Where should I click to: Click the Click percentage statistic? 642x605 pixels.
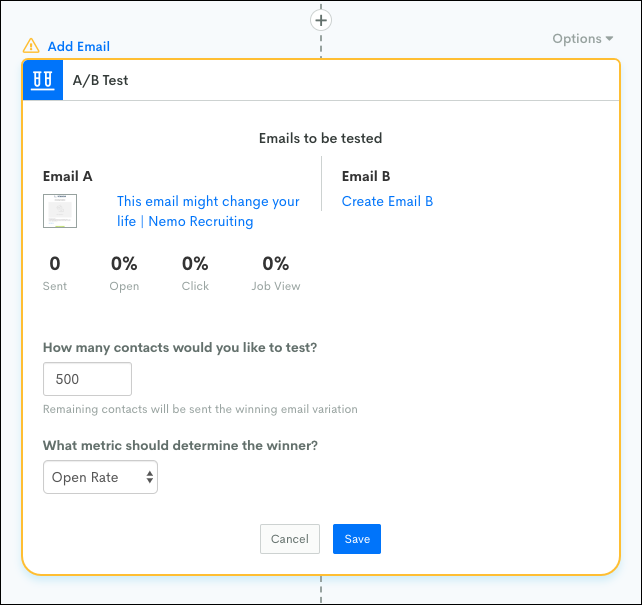[x=195, y=273]
